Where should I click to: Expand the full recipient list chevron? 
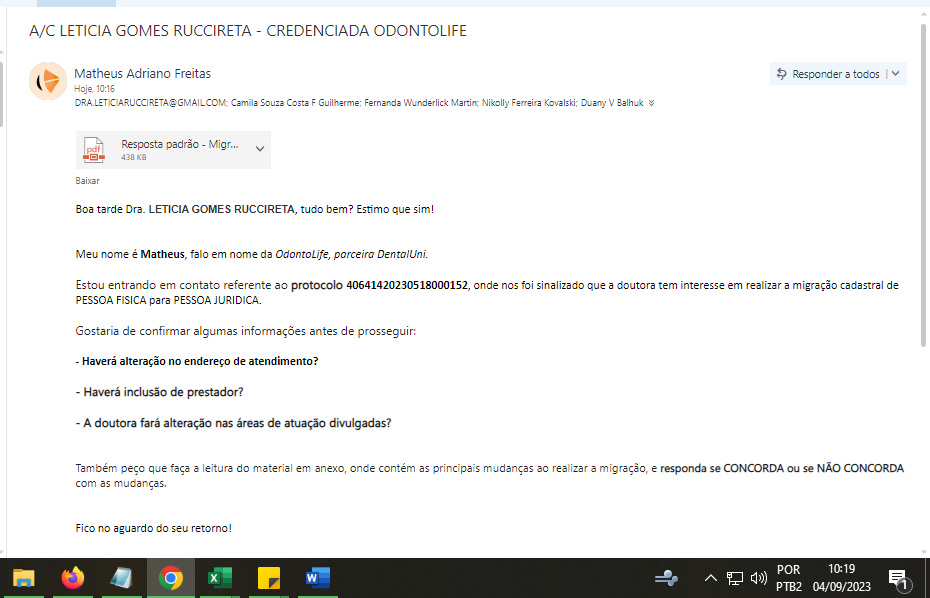pyautogui.click(x=652, y=103)
